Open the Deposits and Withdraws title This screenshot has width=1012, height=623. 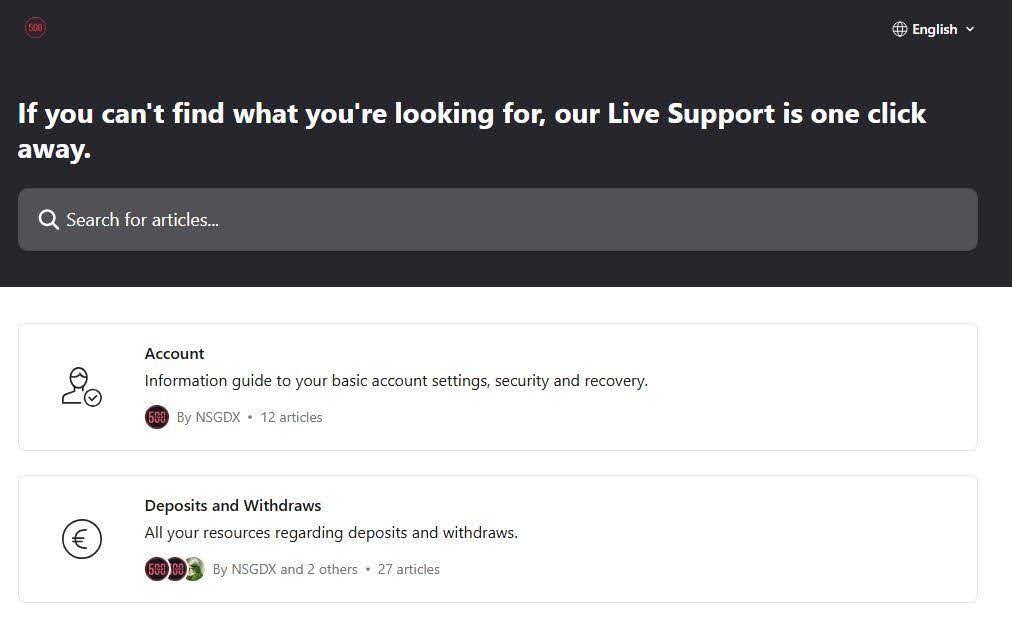[x=233, y=505]
